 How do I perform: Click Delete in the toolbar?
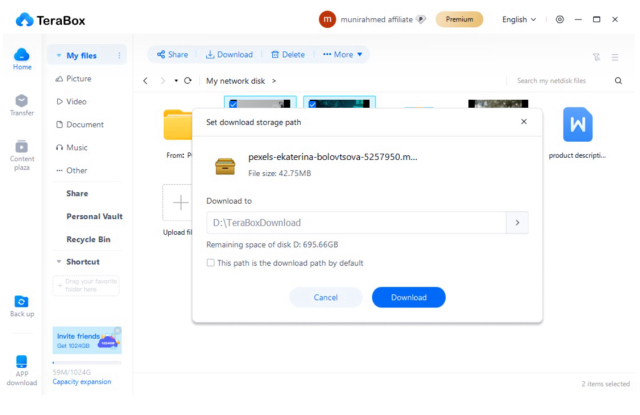(288, 54)
